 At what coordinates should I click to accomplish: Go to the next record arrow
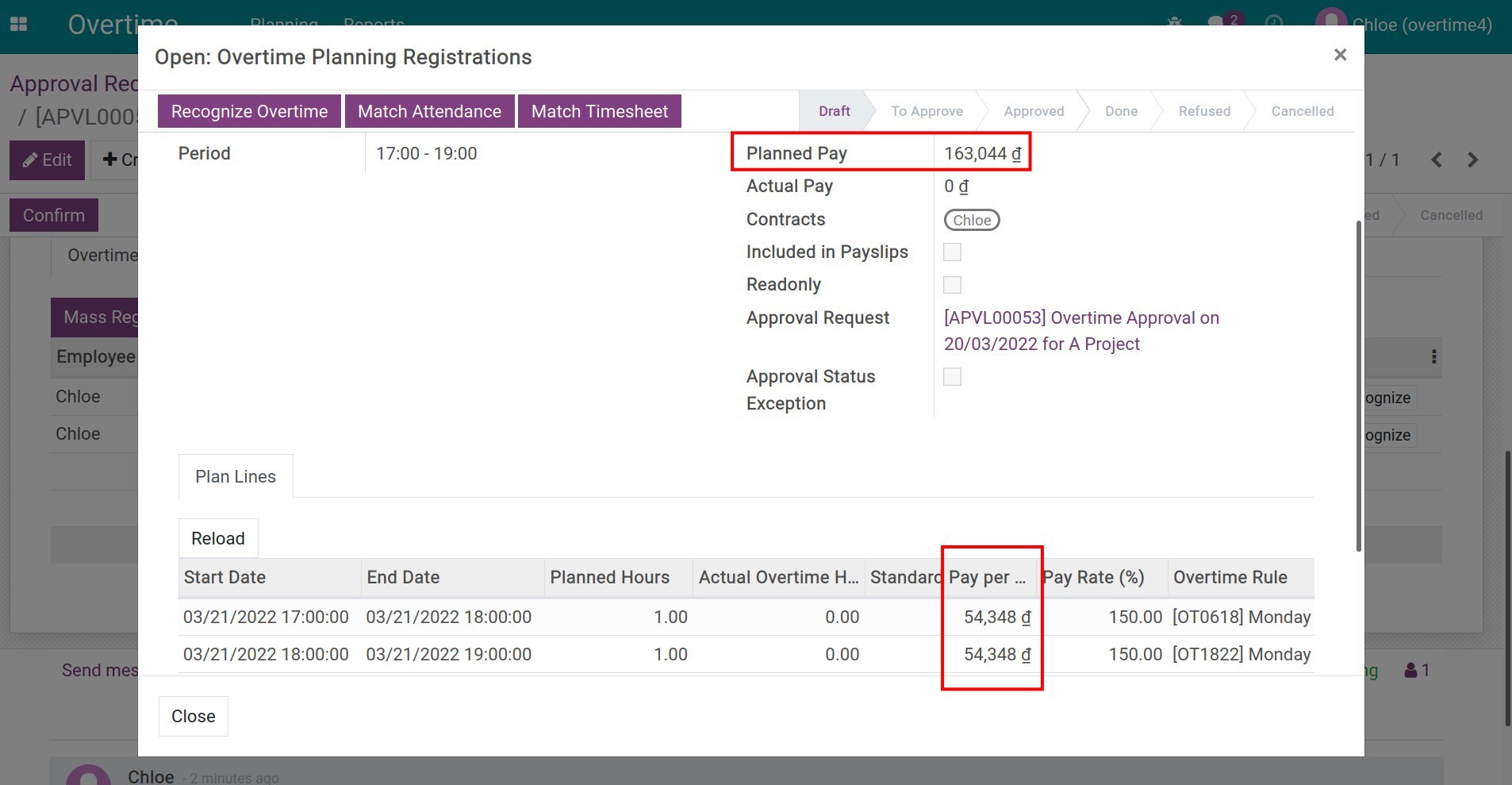(1472, 160)
